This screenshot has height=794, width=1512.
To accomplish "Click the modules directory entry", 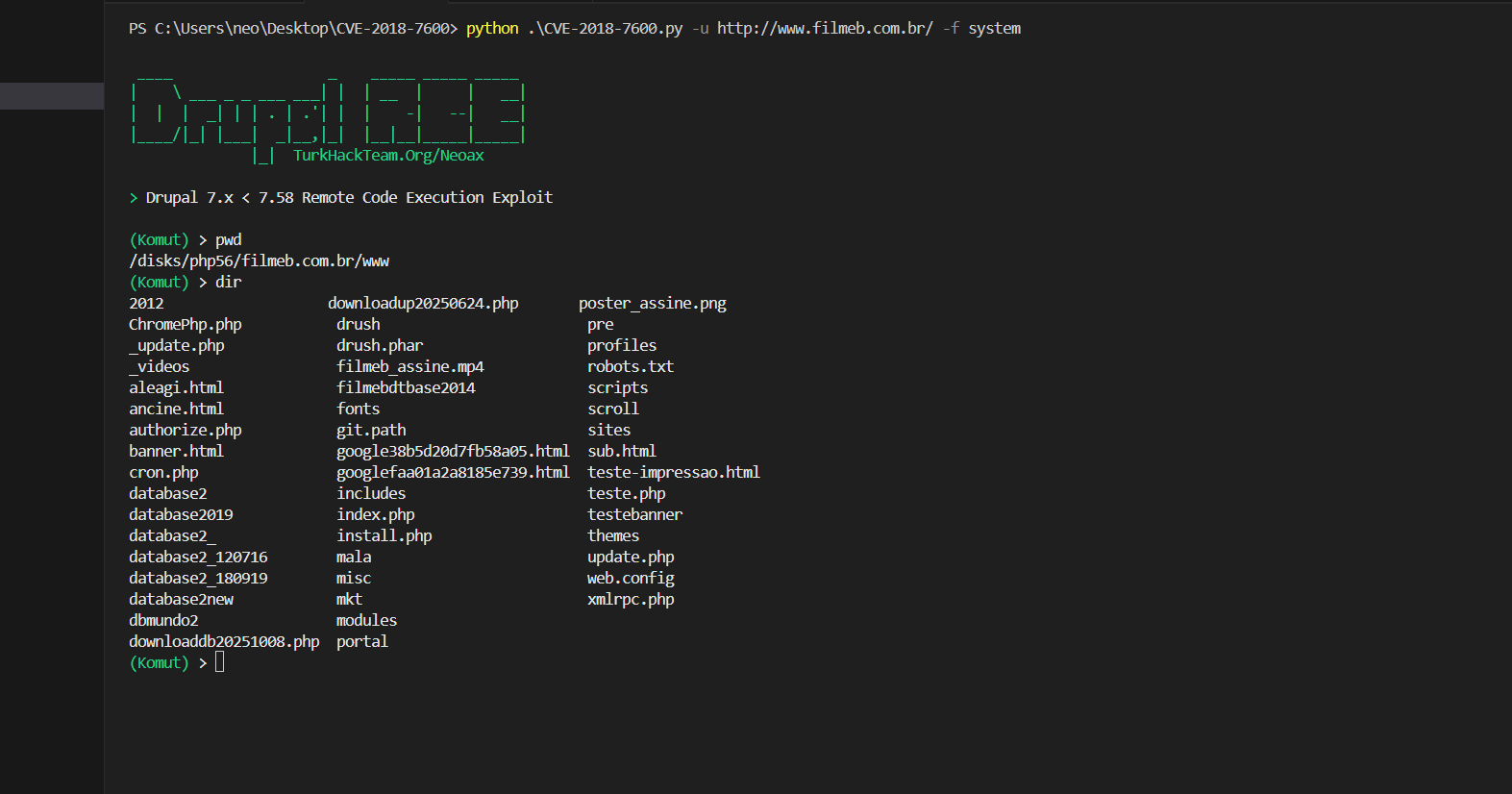I will [x=366, y=621].
